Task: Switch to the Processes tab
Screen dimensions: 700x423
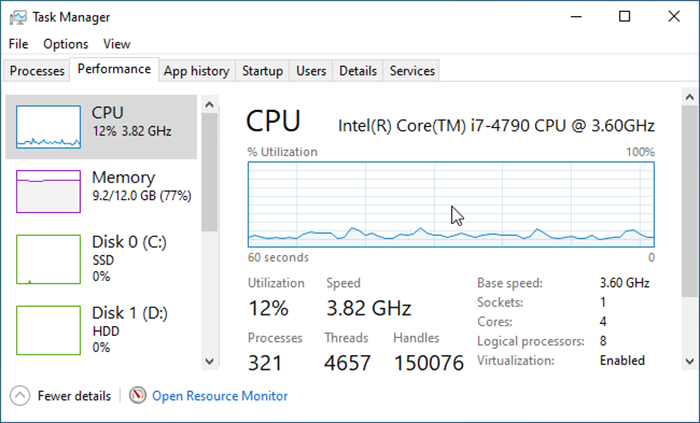Action: (37, 70)
